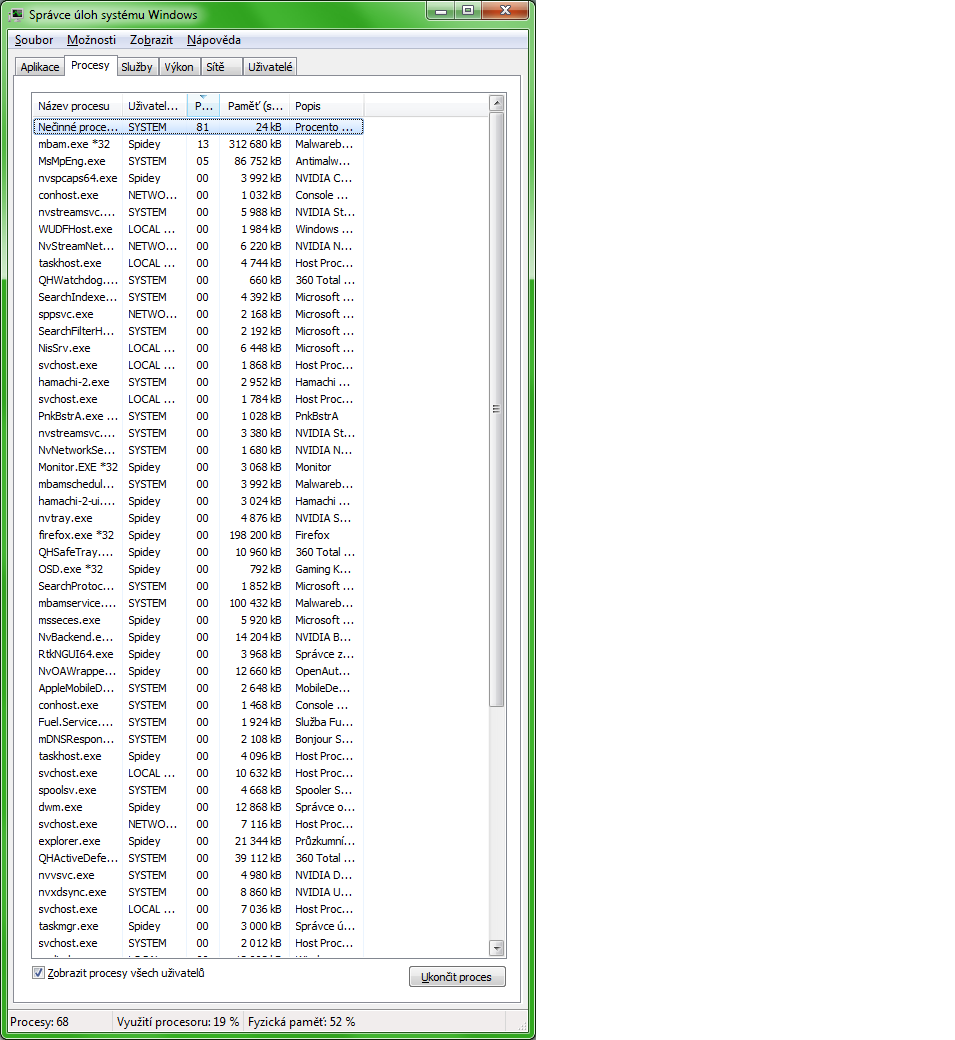Select the 'hamachi-2-ui...' process

pos(198,501)
